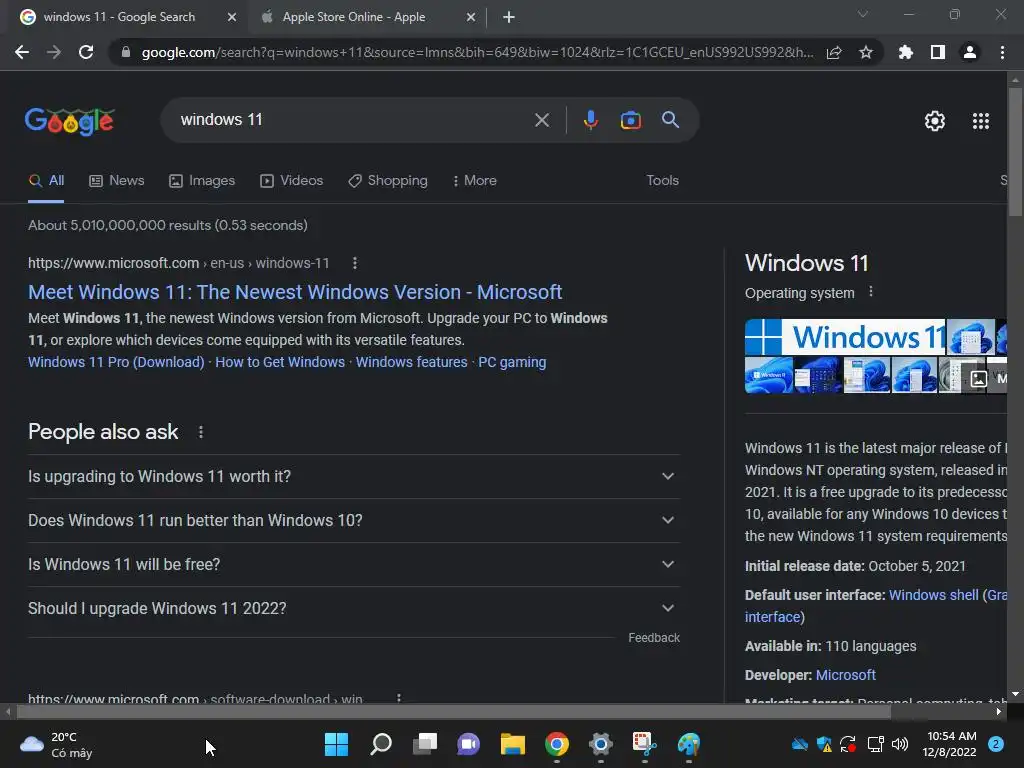Open Settings gear on the taskbar
Image resolution: width=1024 pixels, height=768 pixels.
pos(601,744)
